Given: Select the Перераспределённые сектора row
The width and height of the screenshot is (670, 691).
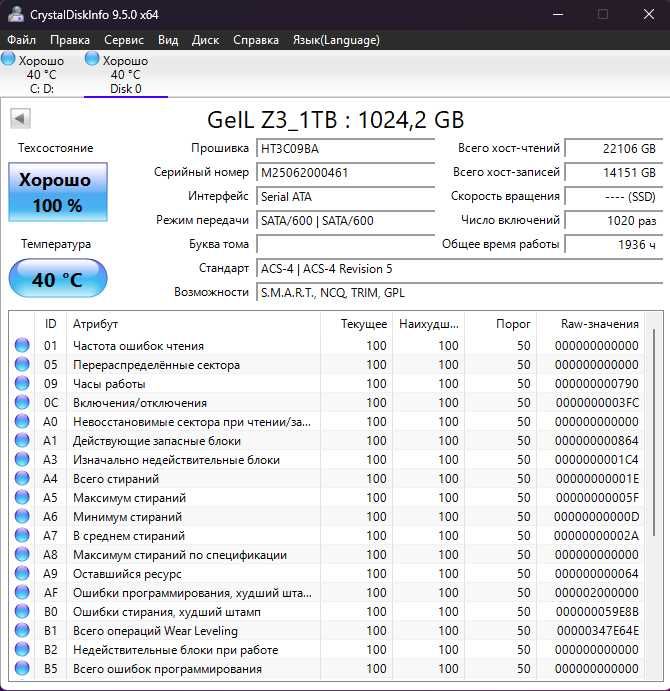Looking at the screenshot, I should point(326,364).
